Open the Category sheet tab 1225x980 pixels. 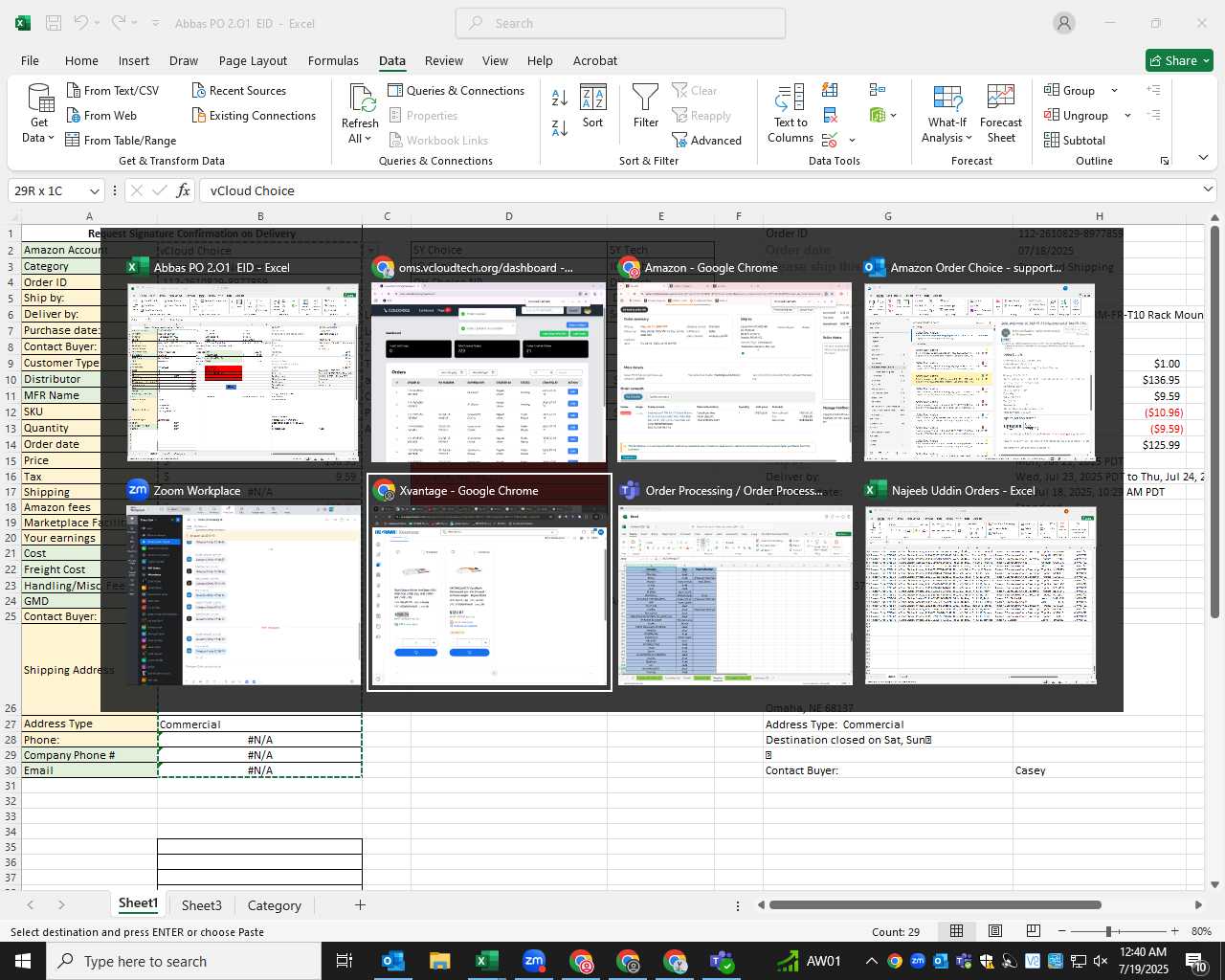274,905
